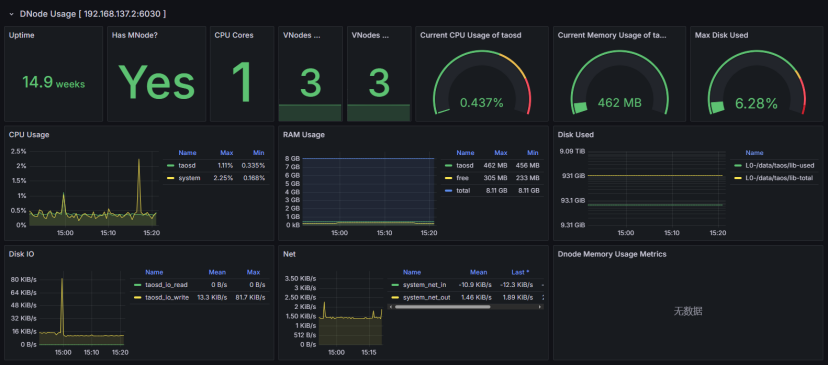829x365 pixels.
Task: Open the Disk IO panel title menu
Action: (x=22, y=254)
